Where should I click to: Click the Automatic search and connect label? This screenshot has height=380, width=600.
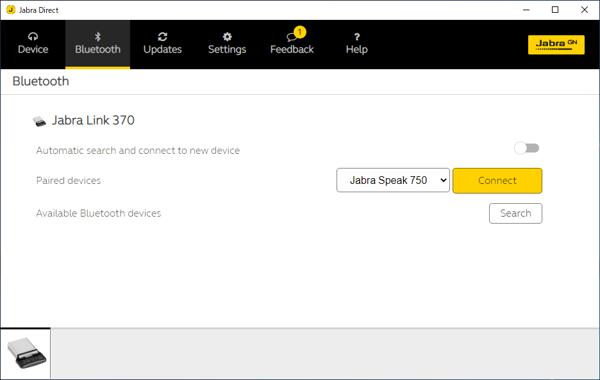(138, 150)
